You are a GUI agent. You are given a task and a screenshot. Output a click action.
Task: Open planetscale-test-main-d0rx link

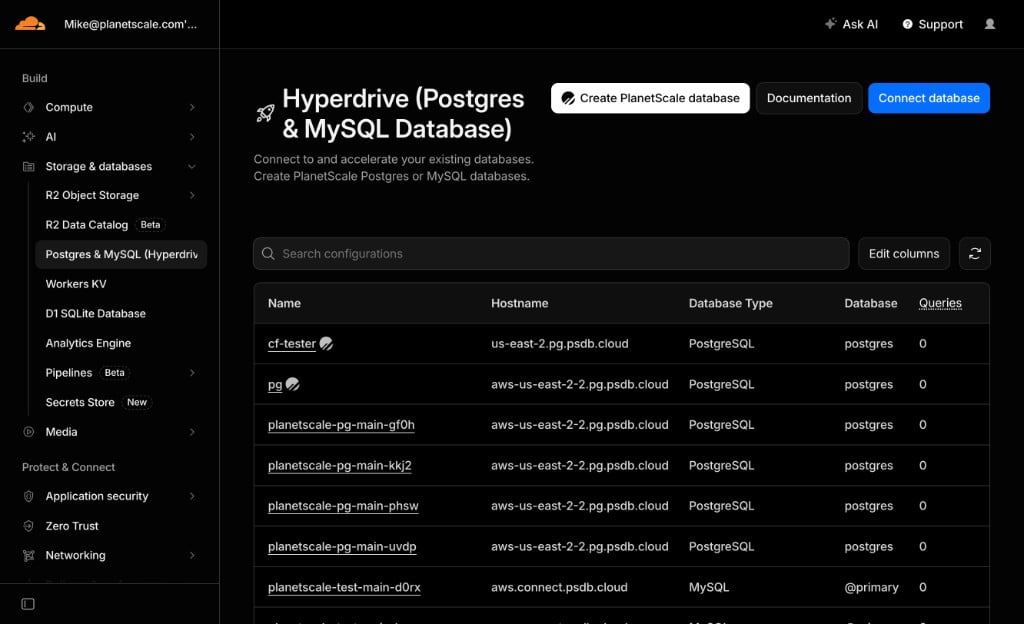tap(344, 587)
